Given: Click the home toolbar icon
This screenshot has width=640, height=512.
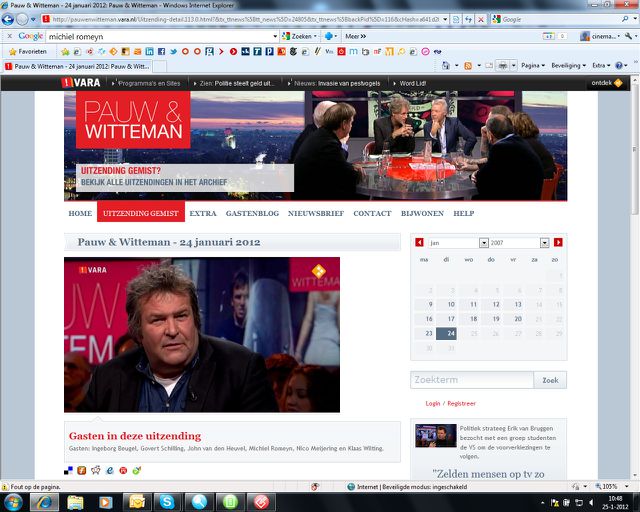Looking at the screenshot, I should click(446, 65).
